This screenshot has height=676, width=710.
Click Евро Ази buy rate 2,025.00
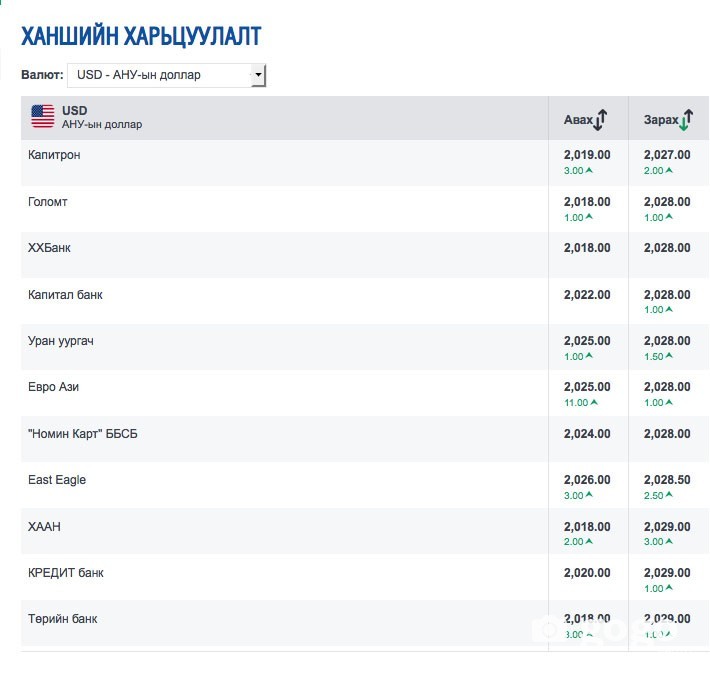pos(587,387)
